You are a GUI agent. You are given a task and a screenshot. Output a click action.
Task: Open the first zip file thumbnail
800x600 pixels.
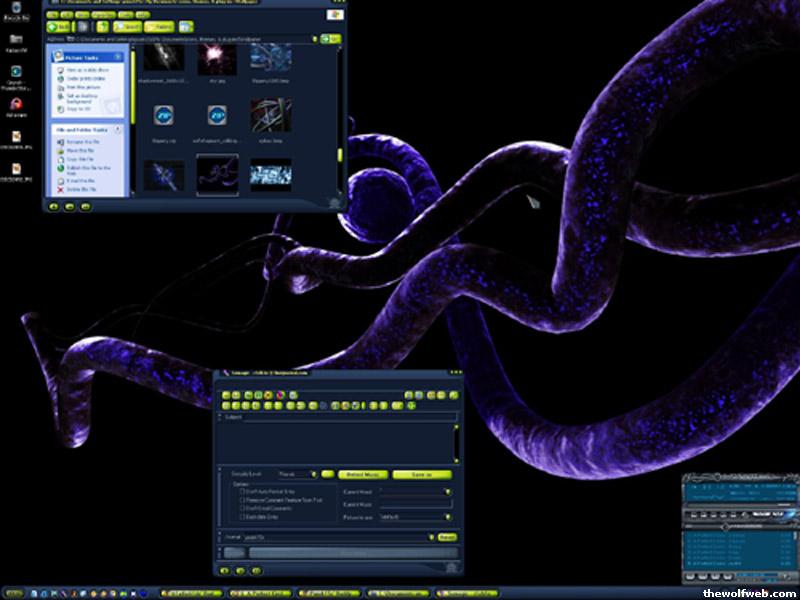pos(165,116)
